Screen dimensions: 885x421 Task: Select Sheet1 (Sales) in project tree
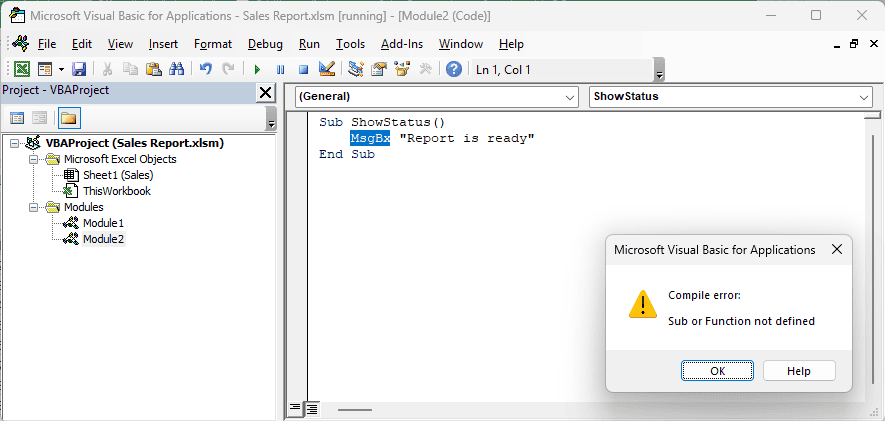pos(118,175)
